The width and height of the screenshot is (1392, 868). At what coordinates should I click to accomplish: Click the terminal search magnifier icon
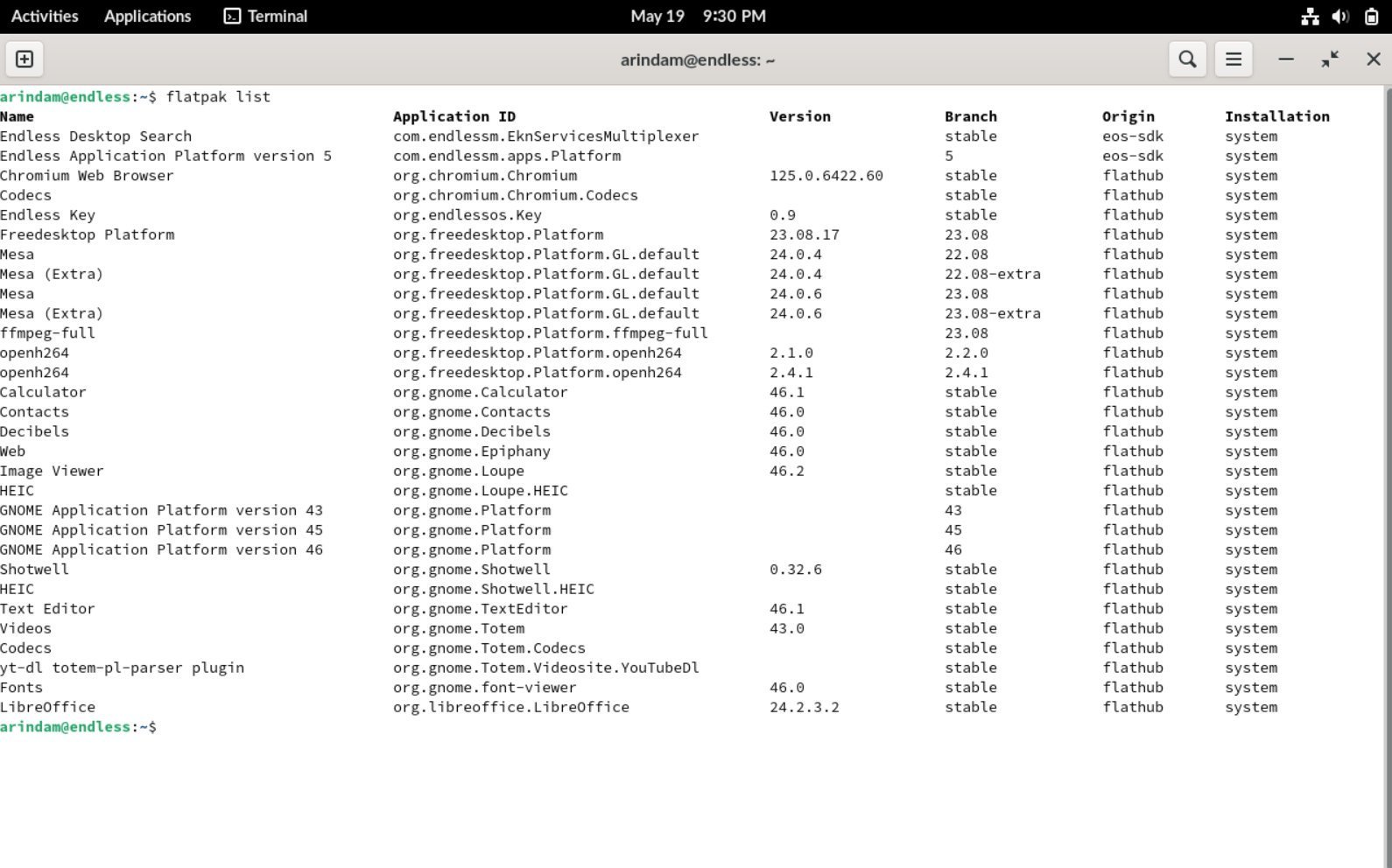point(1187,59)
